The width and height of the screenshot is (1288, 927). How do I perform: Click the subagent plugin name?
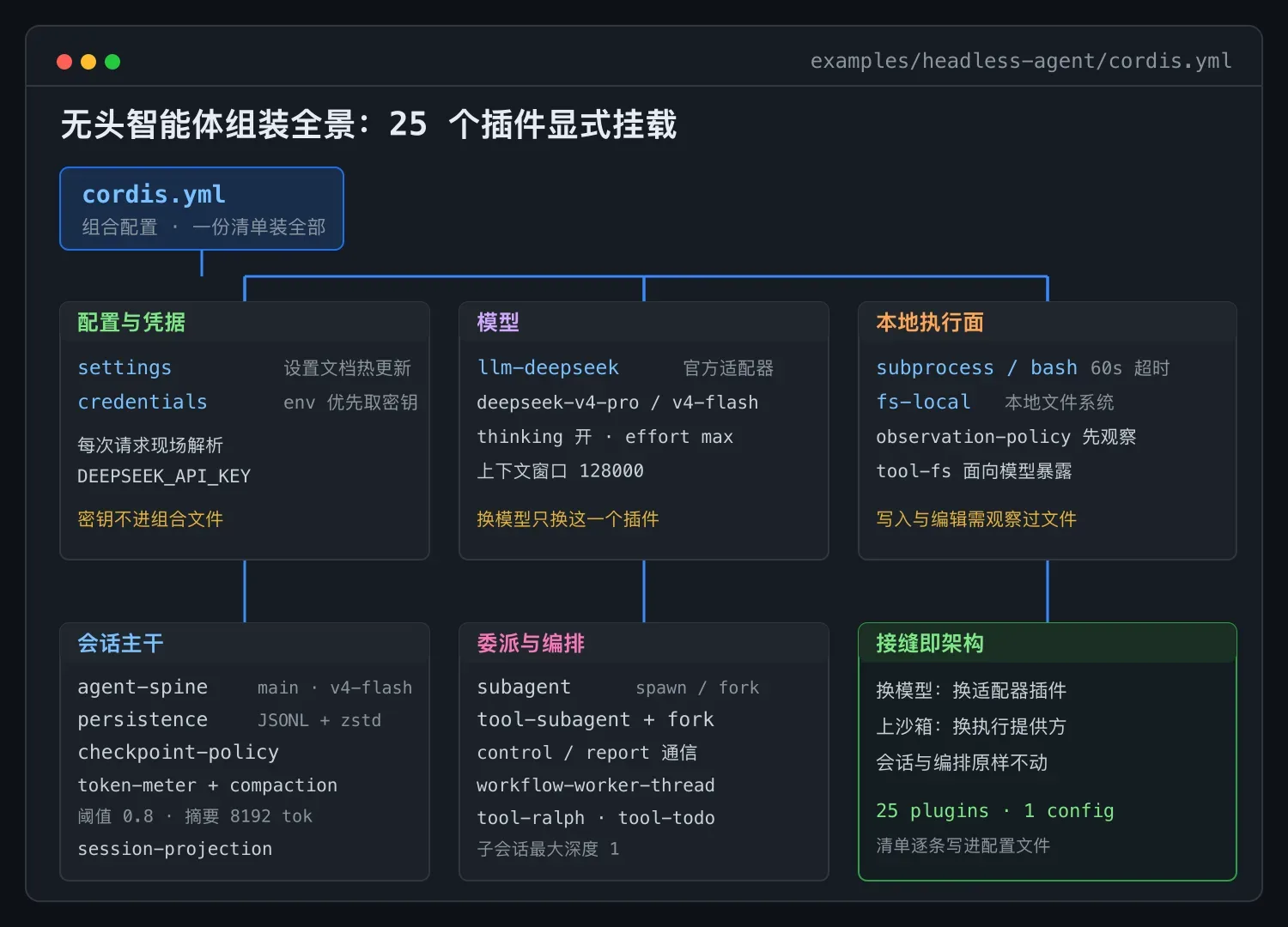coord(524,688)
